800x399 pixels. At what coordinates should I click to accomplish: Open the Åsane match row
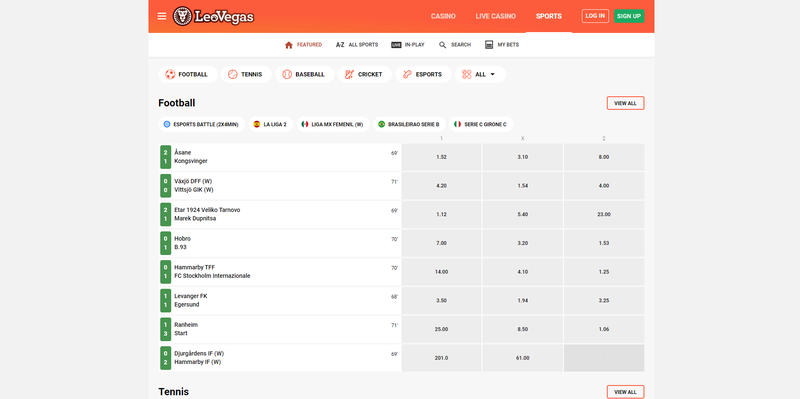[280, 157]
